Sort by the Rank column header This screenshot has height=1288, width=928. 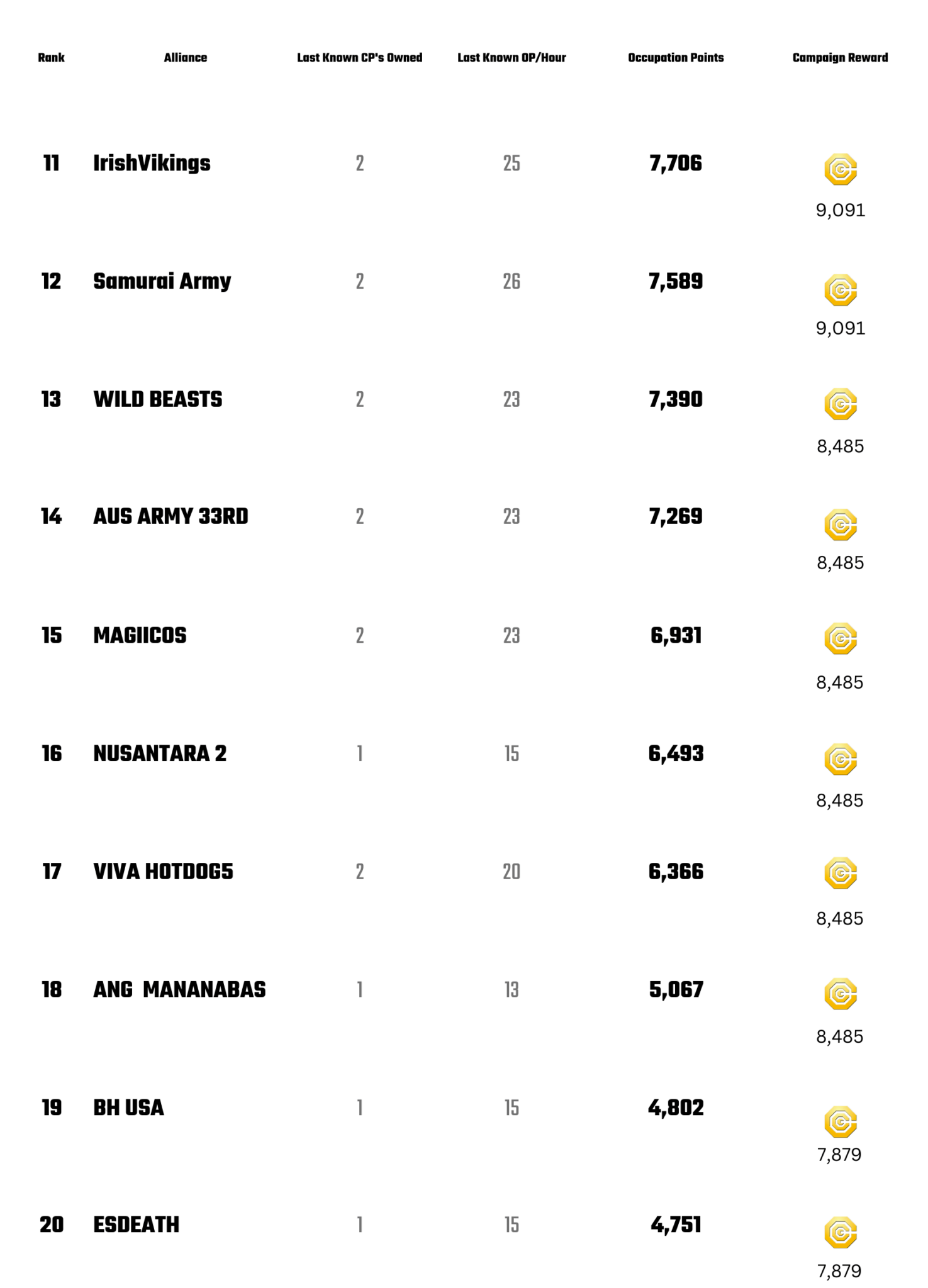[51, 57]
